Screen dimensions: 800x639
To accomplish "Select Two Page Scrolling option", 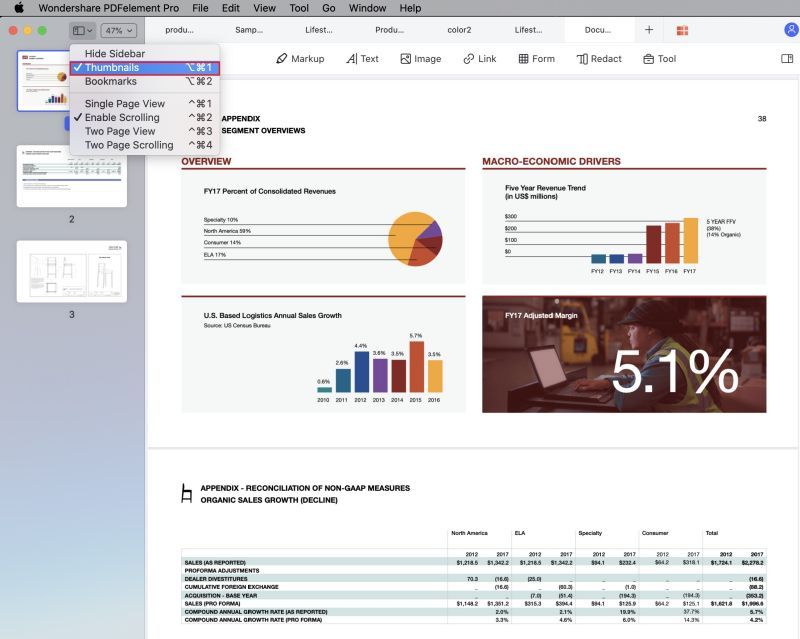I will coord(145,145).
